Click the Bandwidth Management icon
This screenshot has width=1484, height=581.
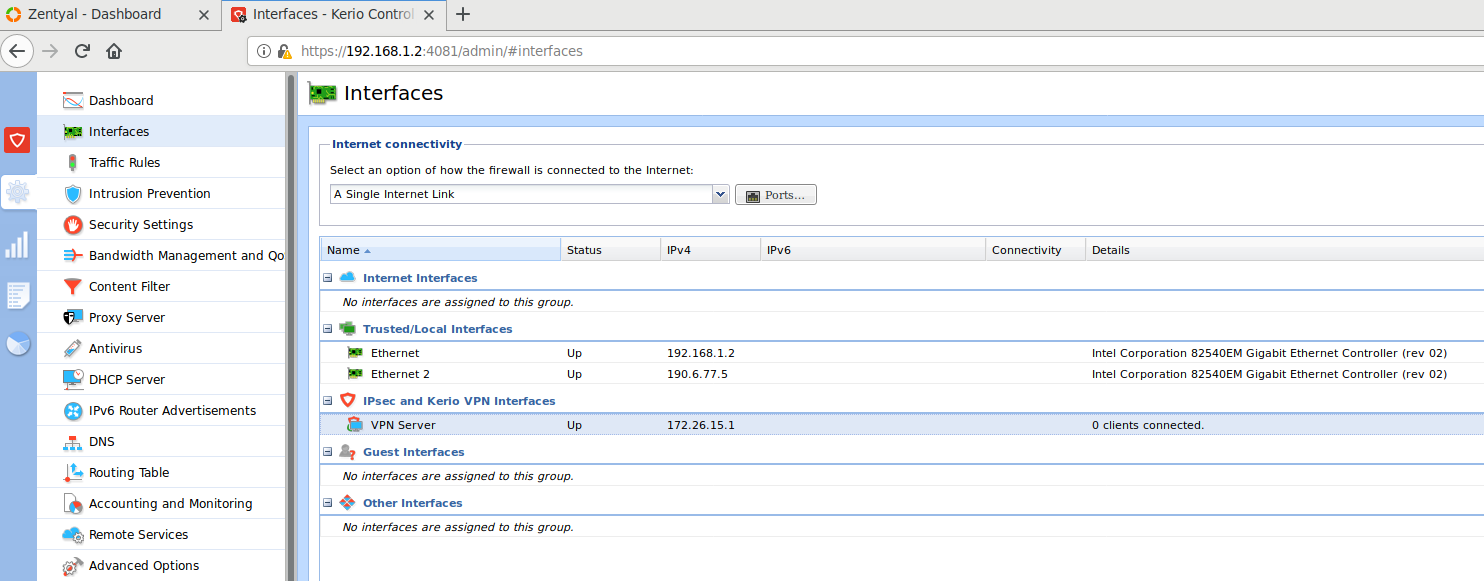72,255
